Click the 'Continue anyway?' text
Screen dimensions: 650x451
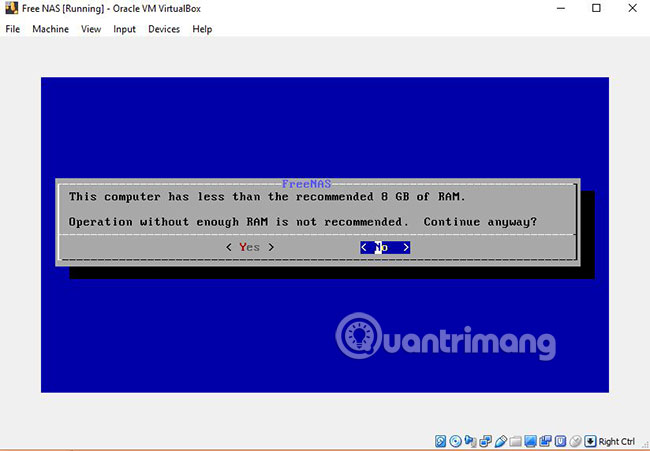pos(480,222)
